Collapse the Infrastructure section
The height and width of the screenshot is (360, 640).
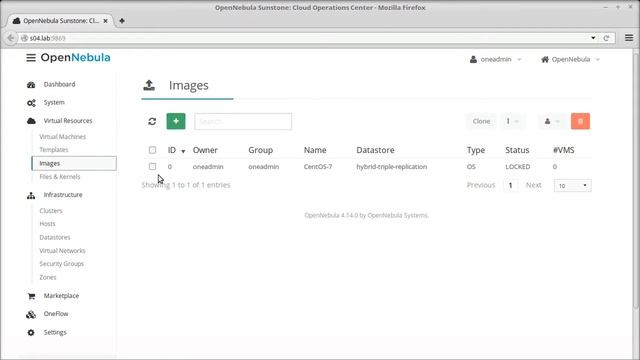(x=63, y=195)
